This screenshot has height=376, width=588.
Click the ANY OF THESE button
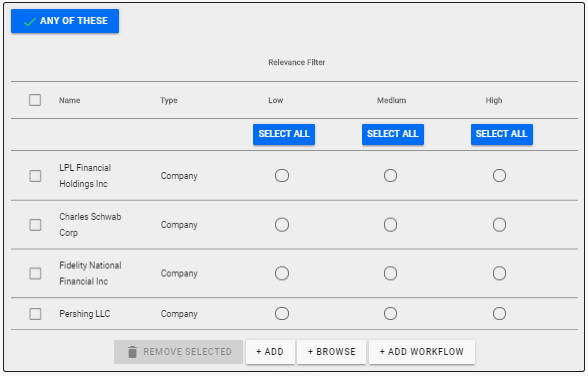tap(65, 21)
